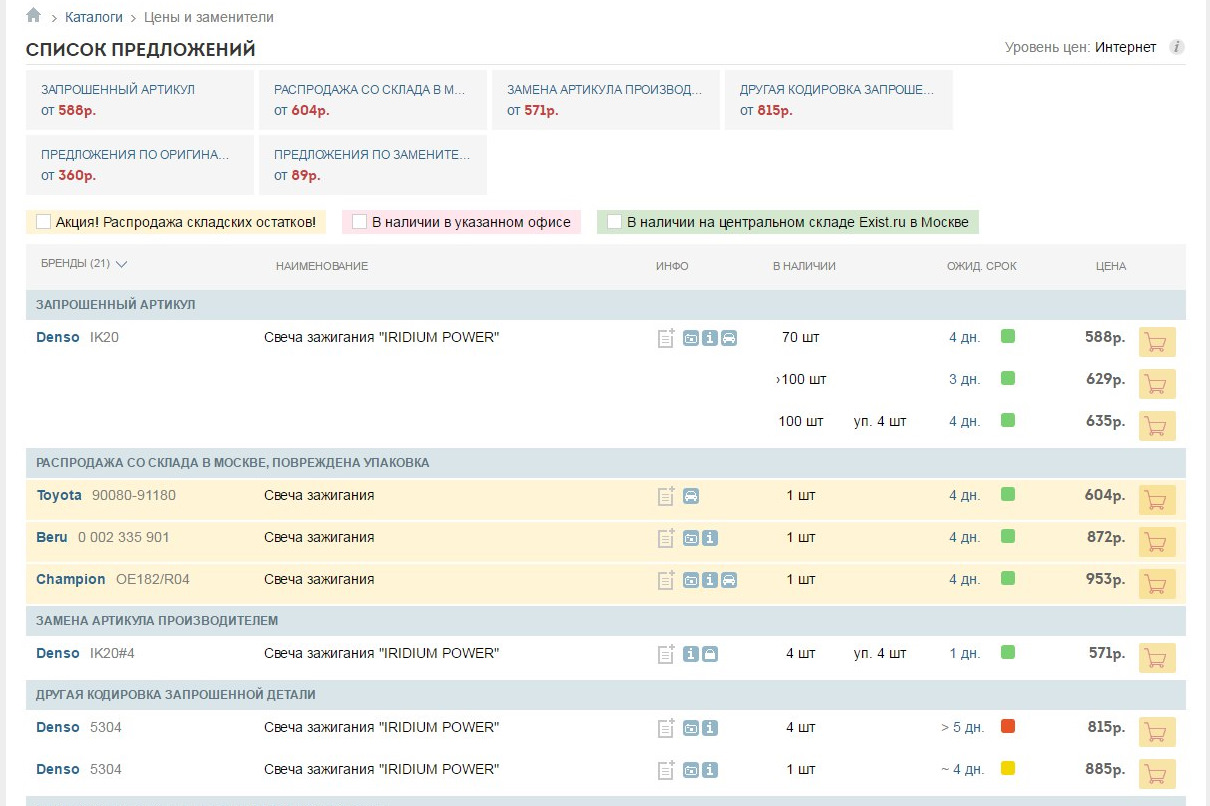Add Denso IK20 to notepad
This screenshot has height=806, width=1210.
coord(666,338)
